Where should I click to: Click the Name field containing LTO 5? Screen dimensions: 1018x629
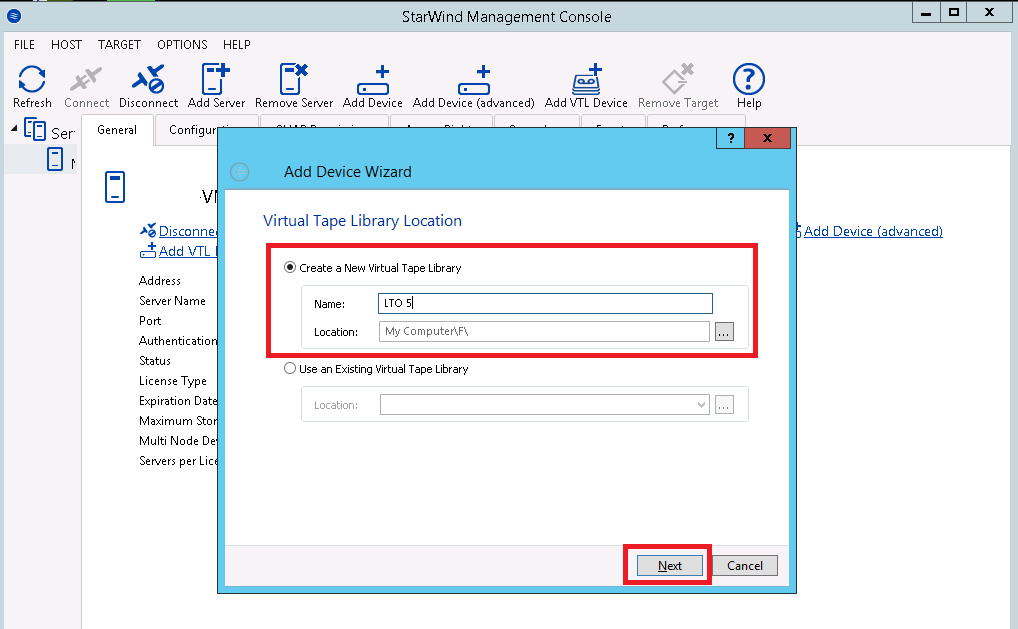point(544,303)
